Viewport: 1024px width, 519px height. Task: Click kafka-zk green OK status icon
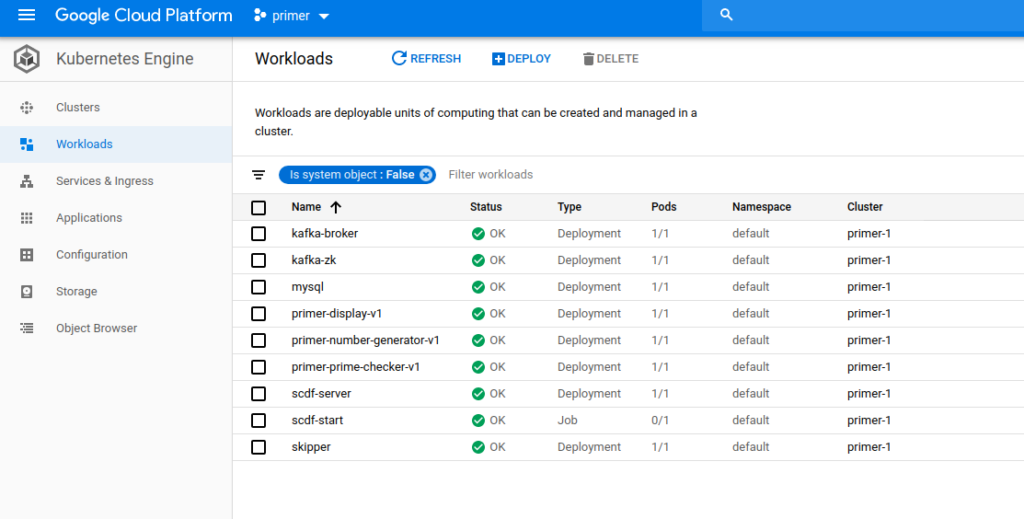[x=478, y=260]
